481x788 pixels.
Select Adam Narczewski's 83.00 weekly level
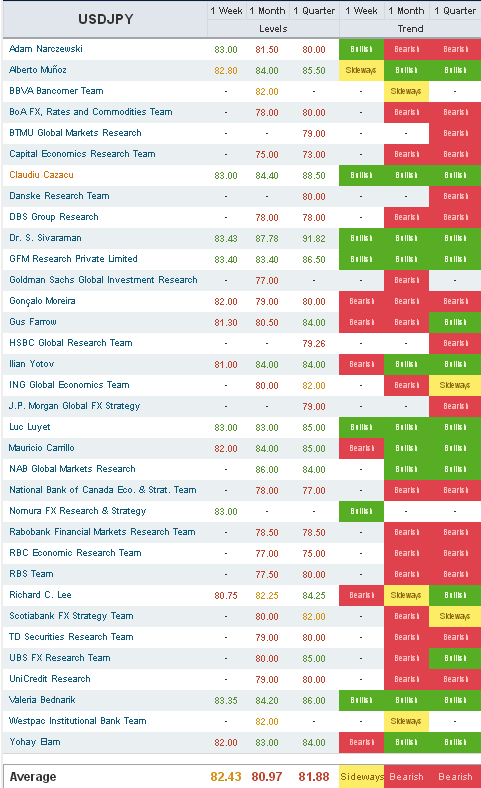[226, 50]
